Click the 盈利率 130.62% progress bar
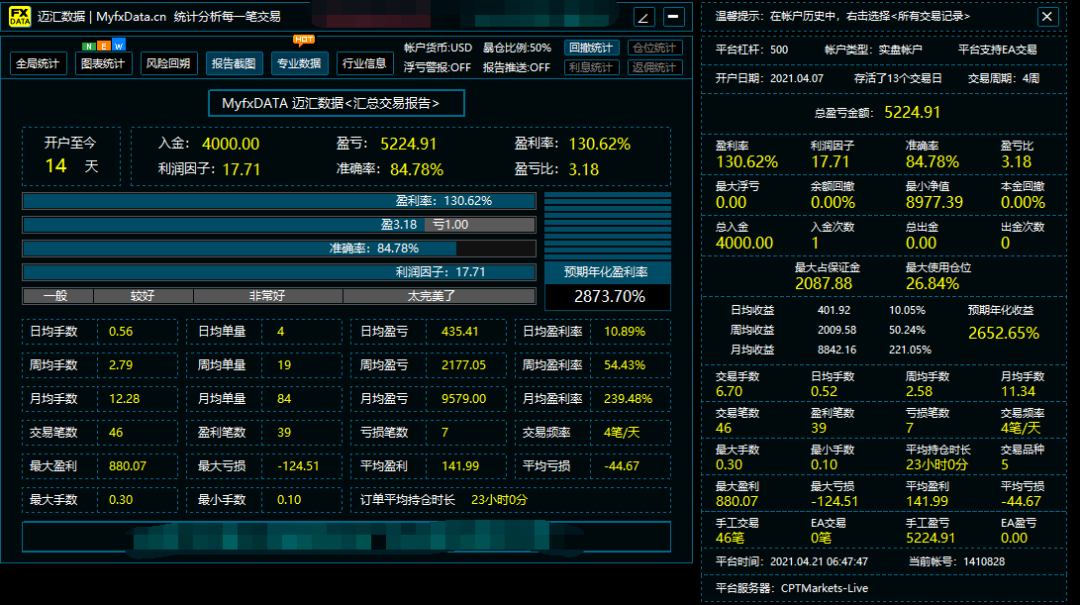Viewport: 1080px width, 605px height. point(279,201)
